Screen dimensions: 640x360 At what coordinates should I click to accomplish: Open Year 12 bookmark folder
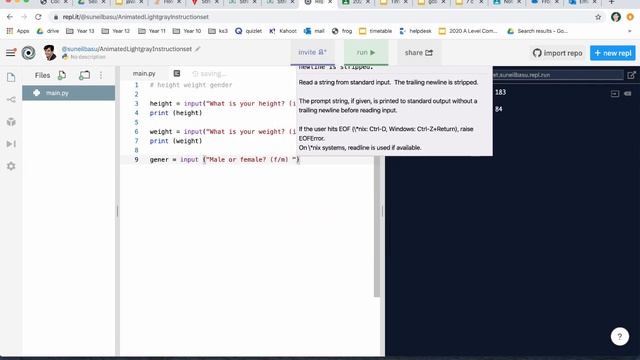[116, 31]
